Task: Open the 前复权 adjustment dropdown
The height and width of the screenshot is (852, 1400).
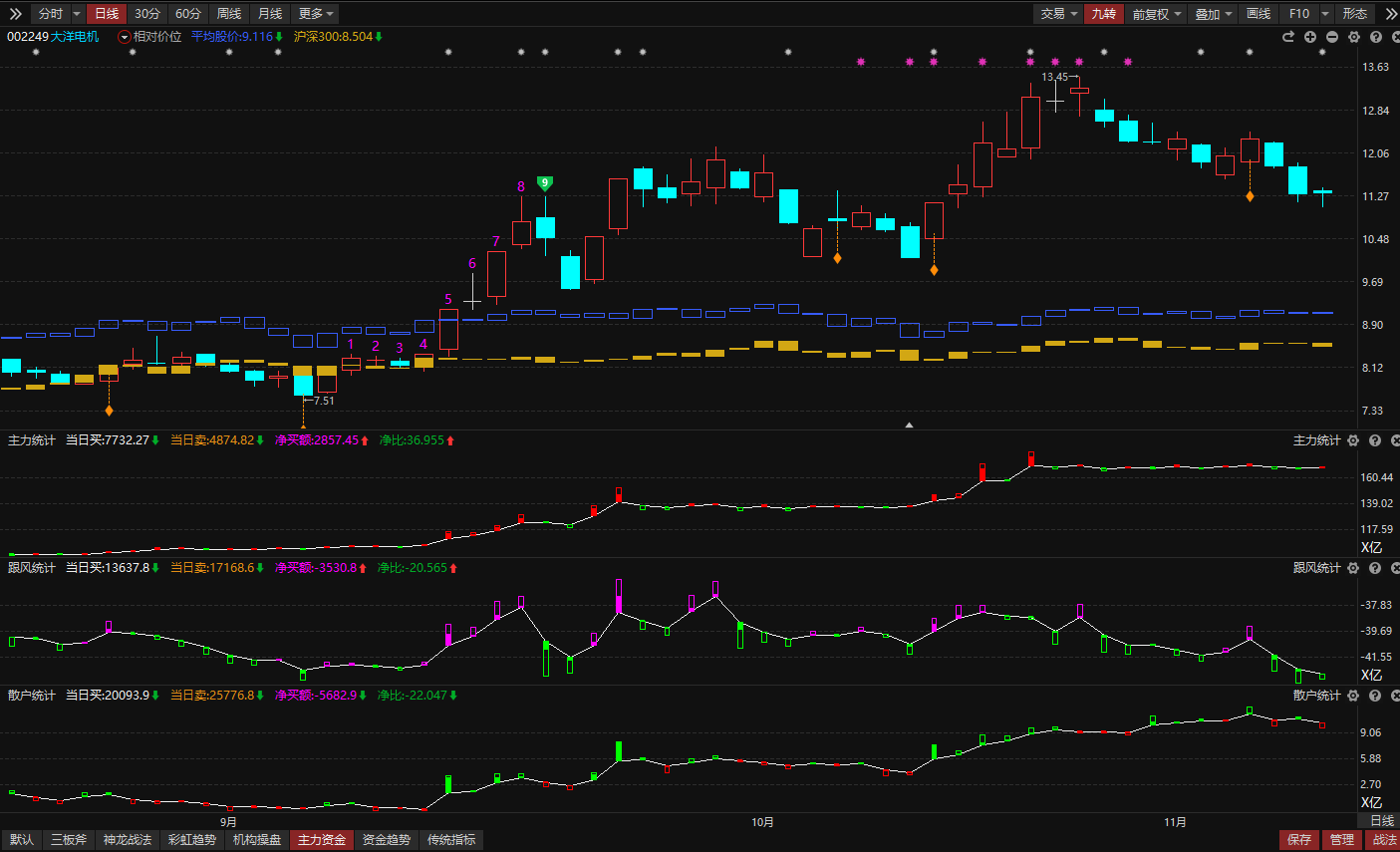Action: click(x=1155, y=14)
